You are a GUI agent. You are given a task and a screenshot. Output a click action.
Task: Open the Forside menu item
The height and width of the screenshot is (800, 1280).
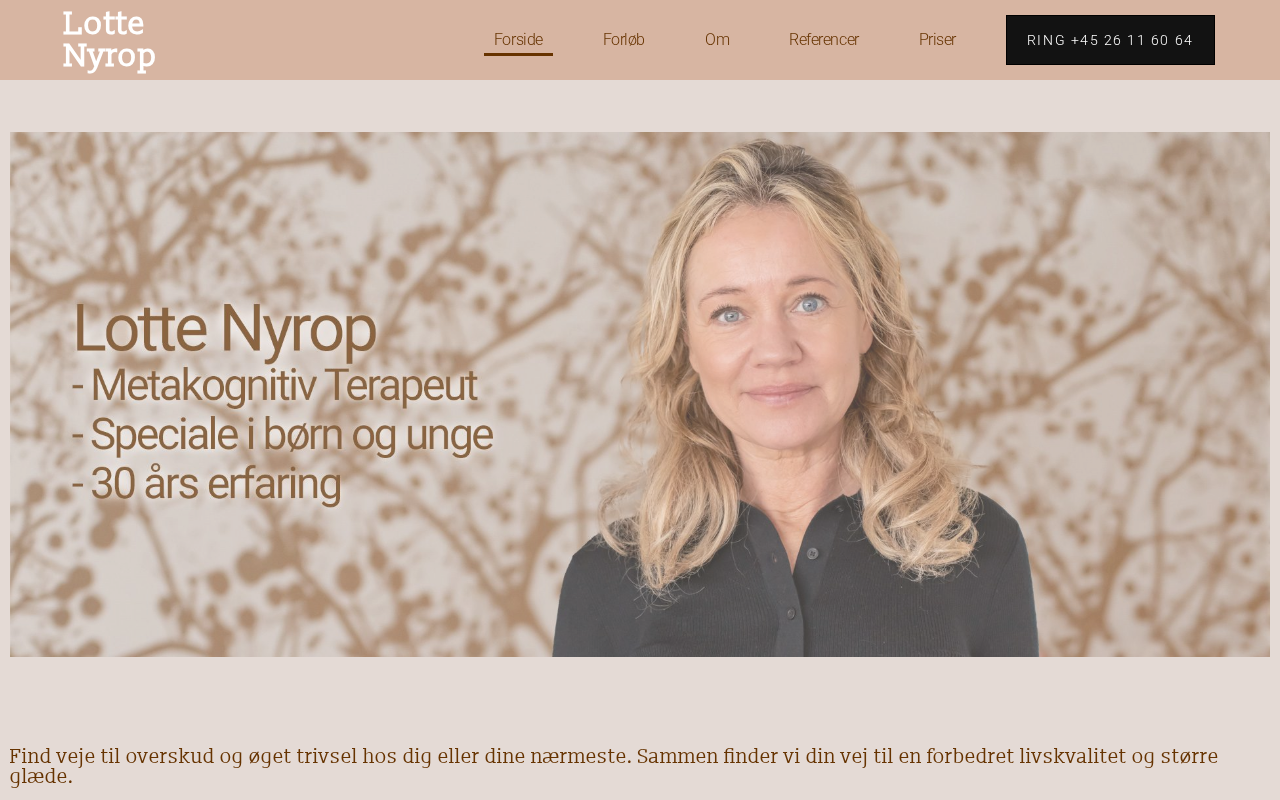(x=518, y=40)
